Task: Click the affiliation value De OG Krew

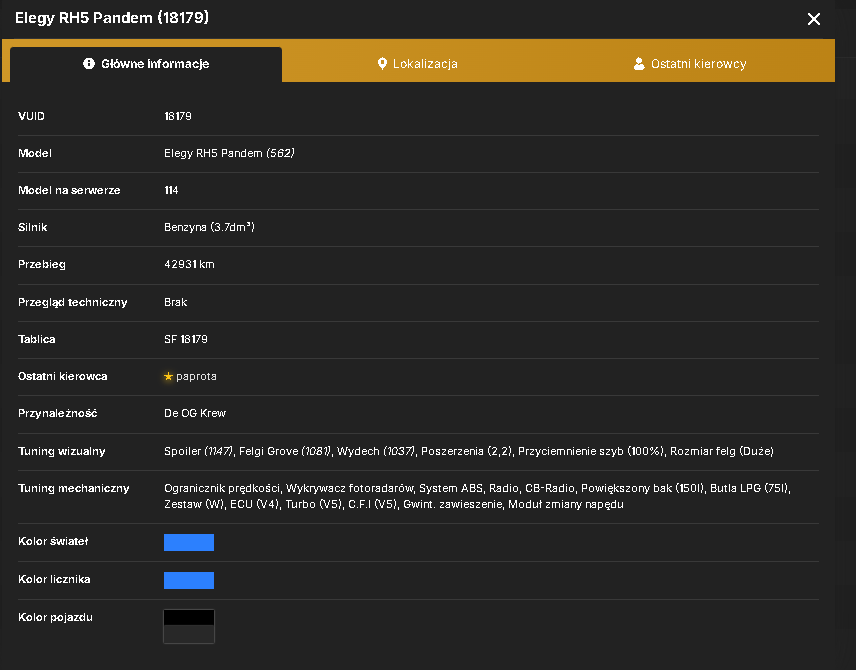Action: coord(195,413)
